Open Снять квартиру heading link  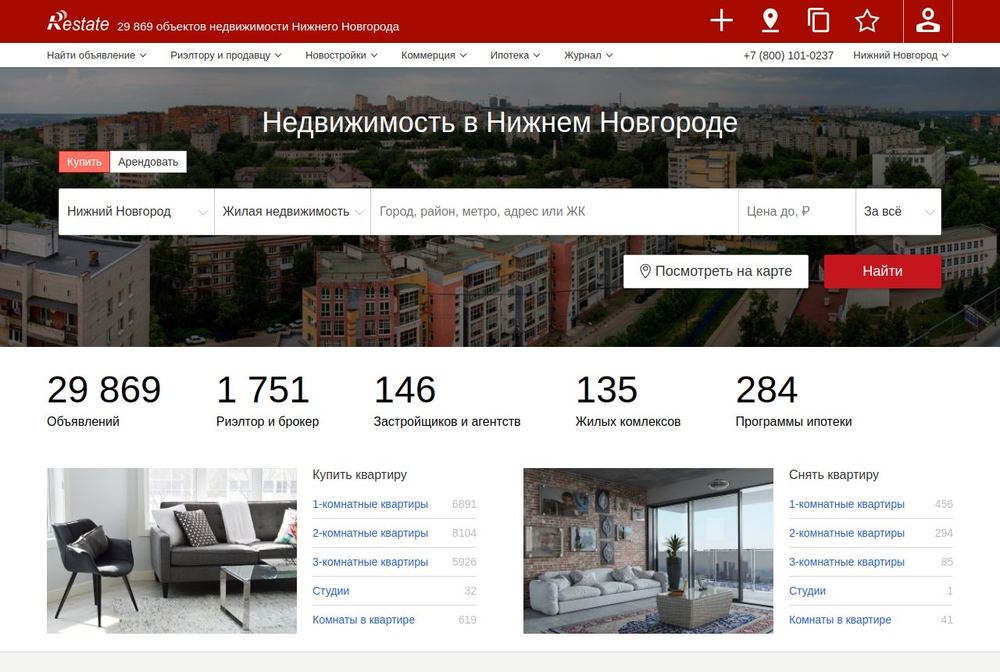[834, 475]
